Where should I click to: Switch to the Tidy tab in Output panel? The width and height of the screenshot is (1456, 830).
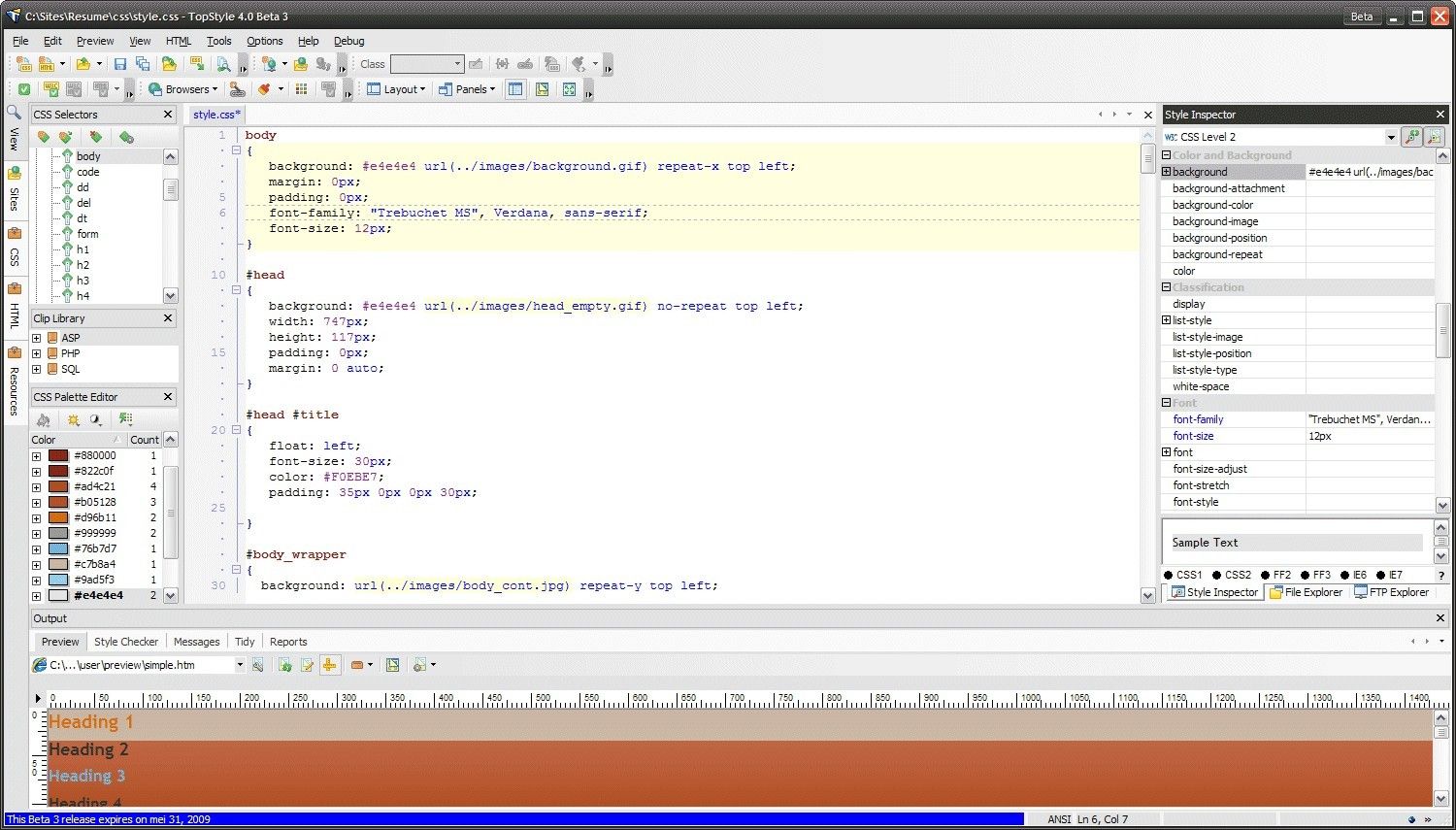[244, 641]
